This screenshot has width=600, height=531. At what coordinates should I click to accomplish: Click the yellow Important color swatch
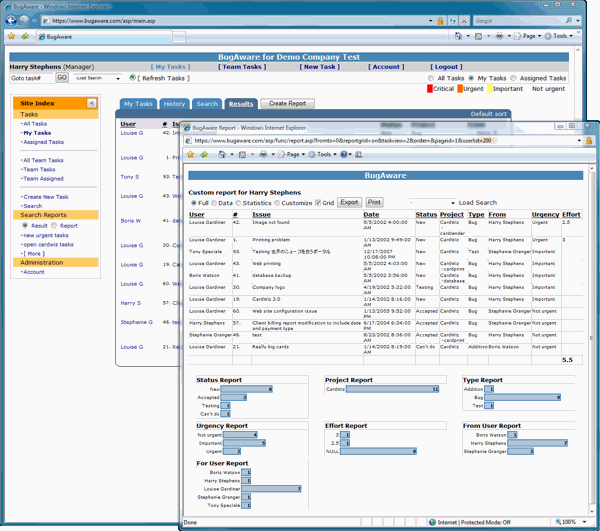click(490, 89)
